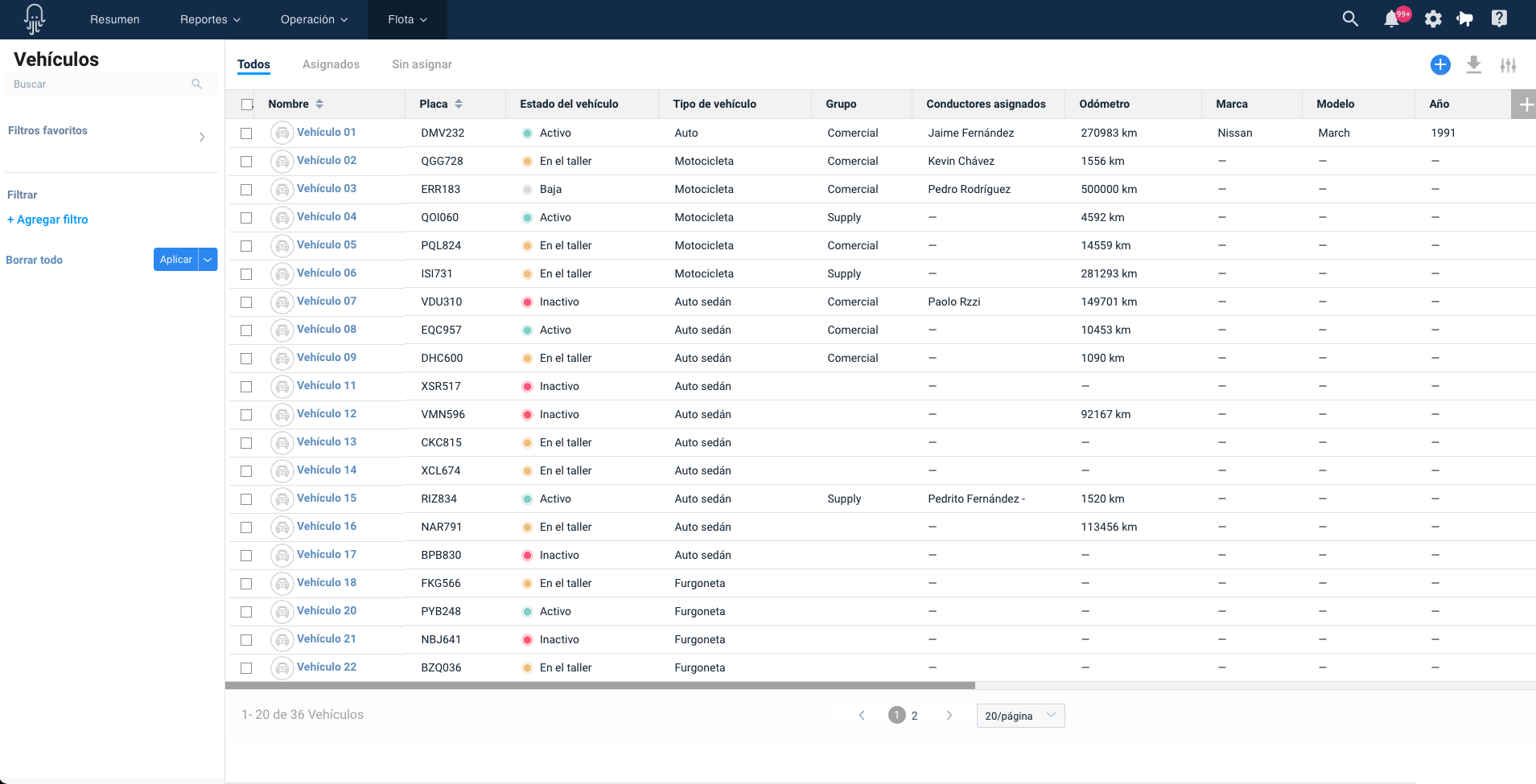Image resolution: width=1536 pixels, height=784 pixels.
Task: Click the app logo in the top bar
Action: 34,18
